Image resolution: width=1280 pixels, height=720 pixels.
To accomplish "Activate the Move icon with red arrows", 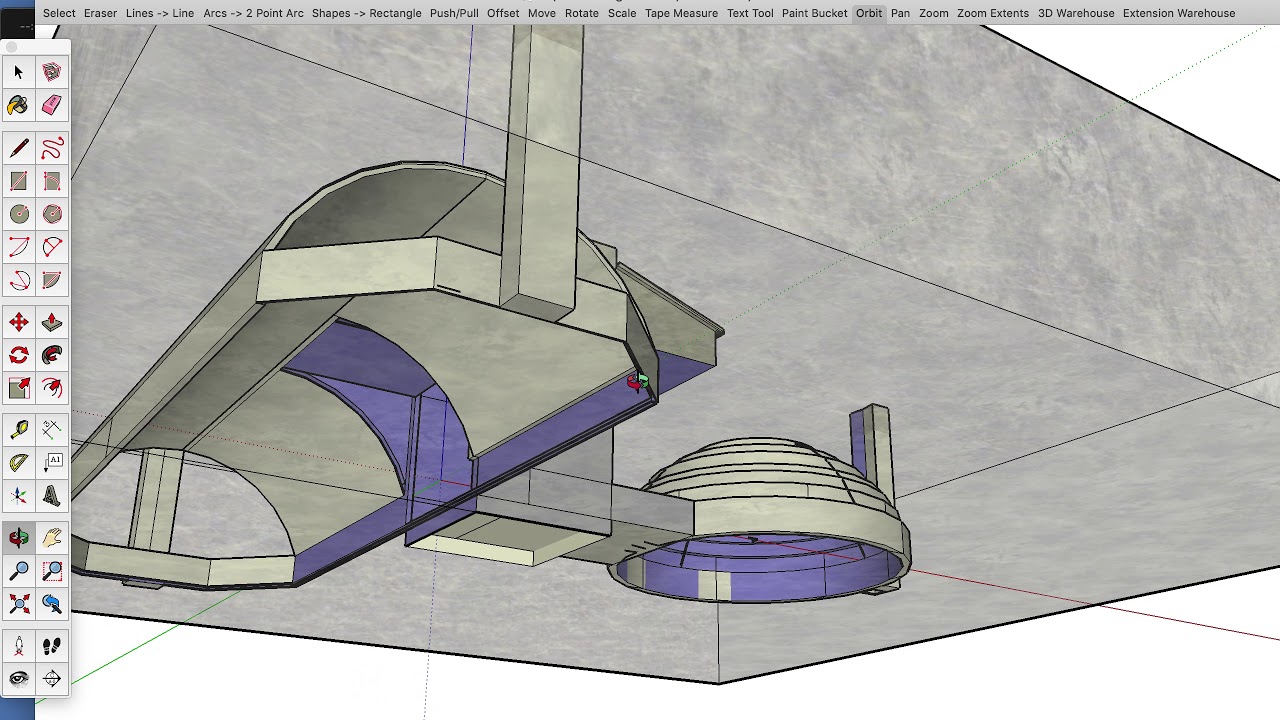I will click(x=19, y=322).
